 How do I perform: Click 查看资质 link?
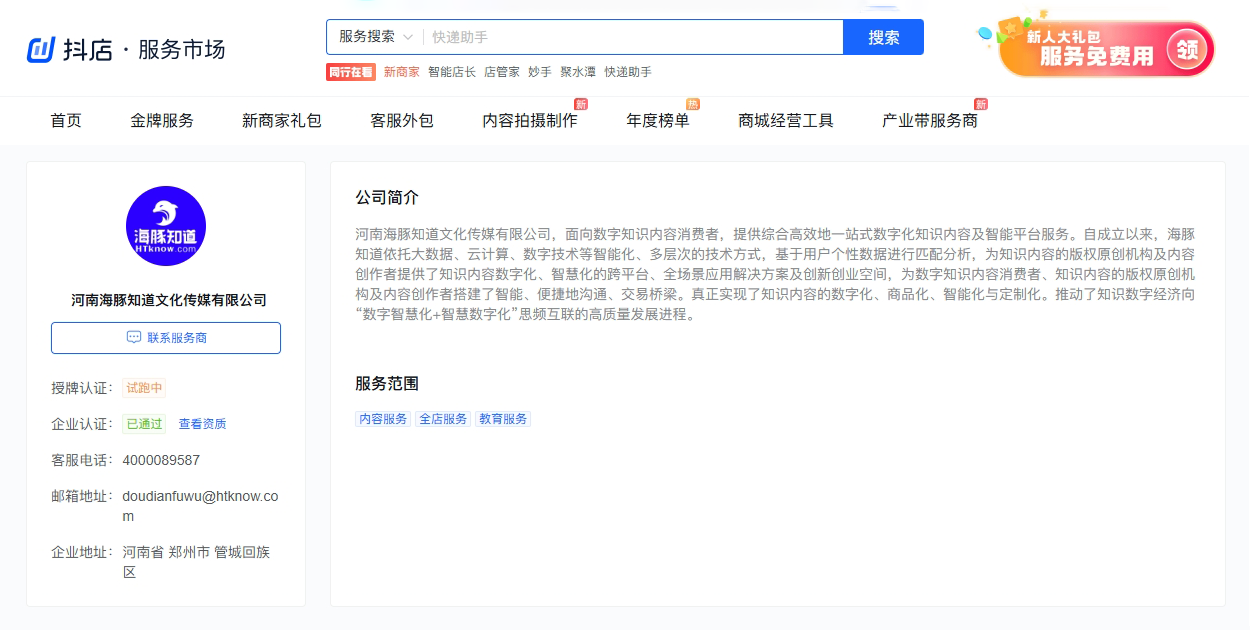coord(202,424)
